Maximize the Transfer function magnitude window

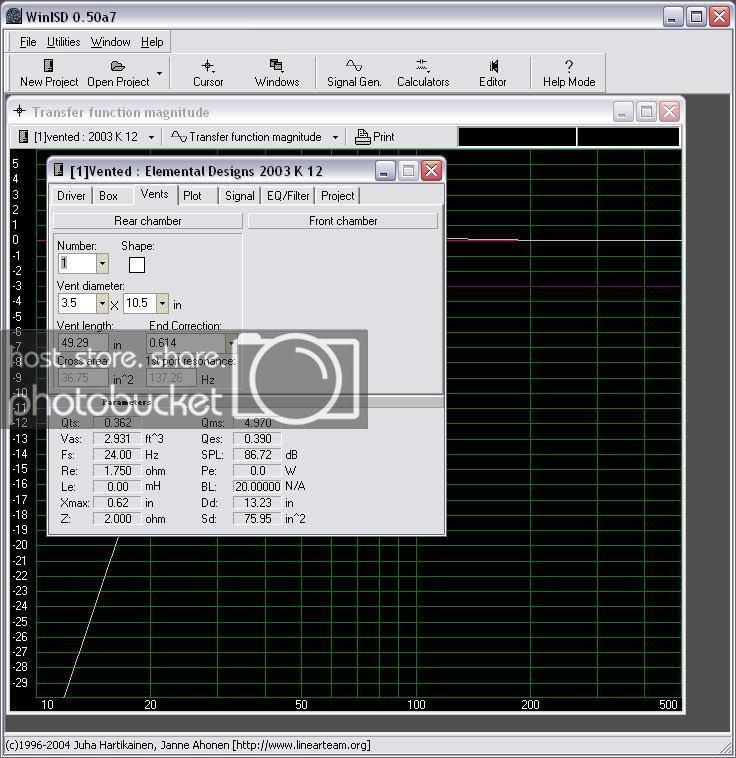[646, 112]
